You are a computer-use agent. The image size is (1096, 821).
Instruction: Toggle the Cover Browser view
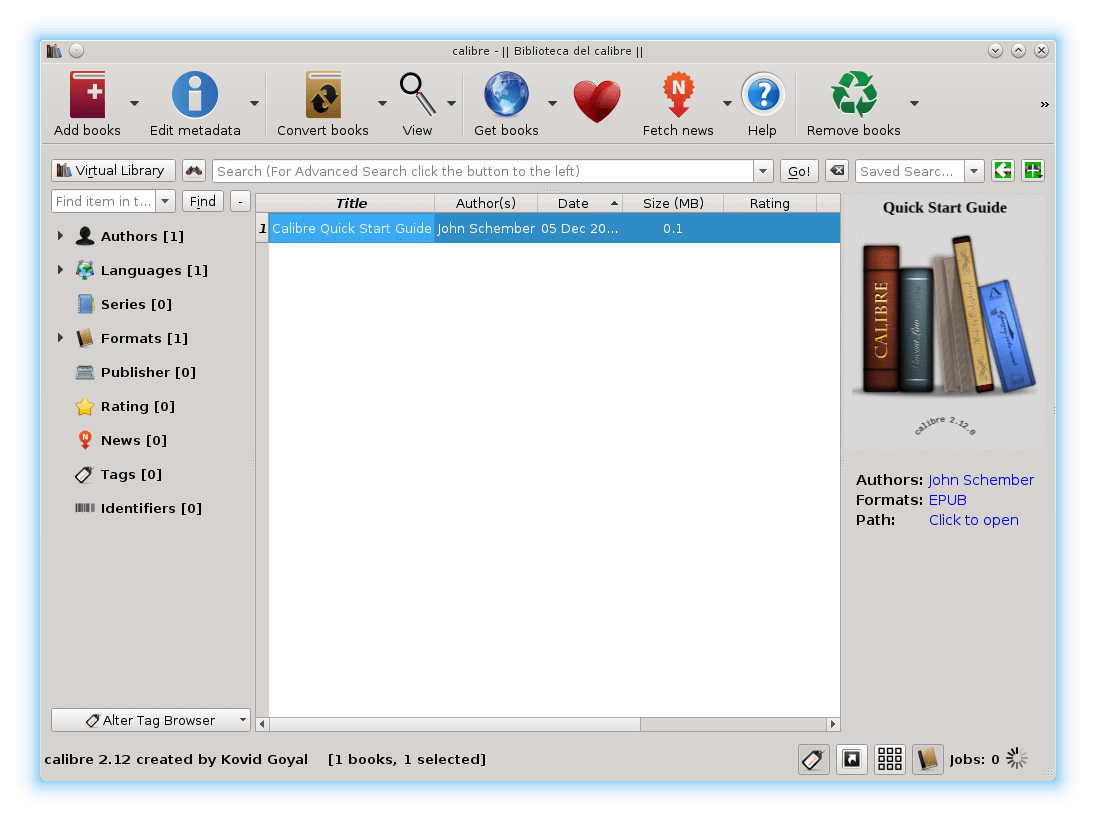851,759
